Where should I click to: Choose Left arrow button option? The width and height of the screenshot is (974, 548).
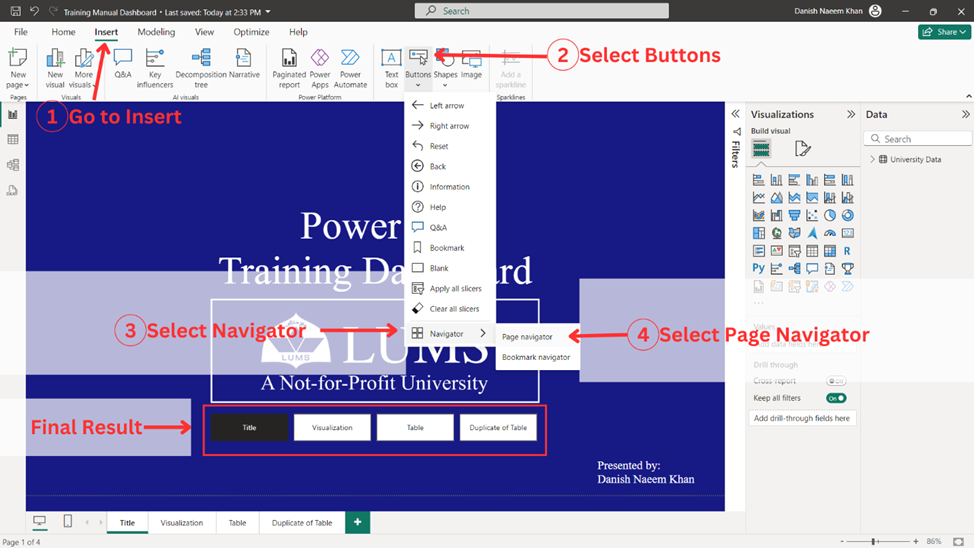(x=450, y=106)
